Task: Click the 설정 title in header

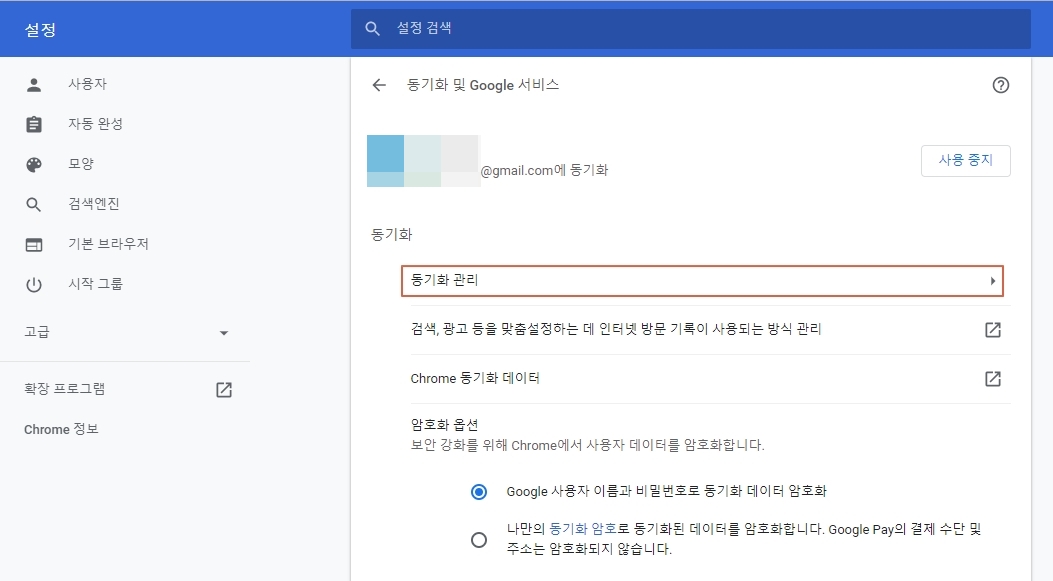Action: click(40, 30)
